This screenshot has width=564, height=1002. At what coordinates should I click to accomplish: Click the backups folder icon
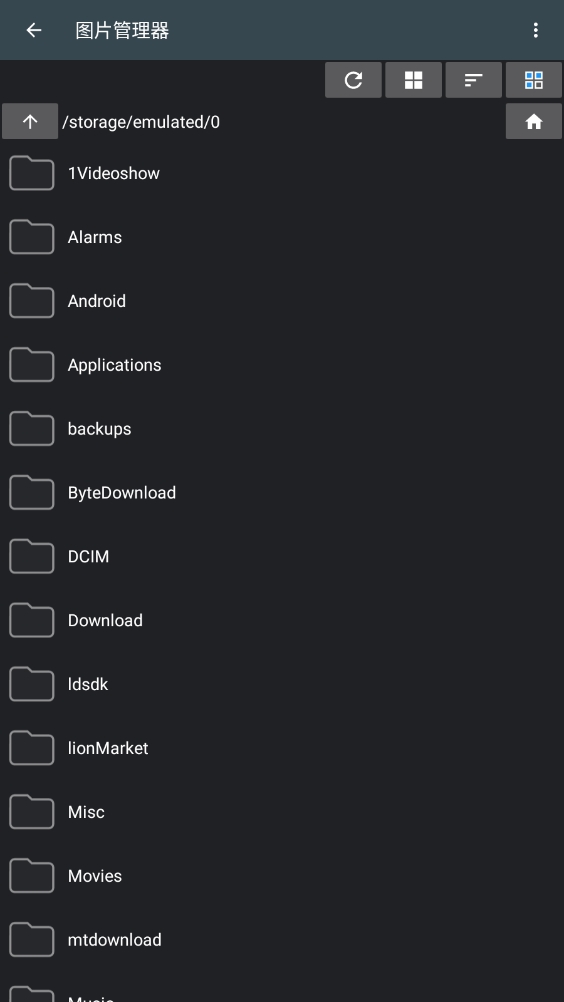pyautogui.click(x=31, y=428)
